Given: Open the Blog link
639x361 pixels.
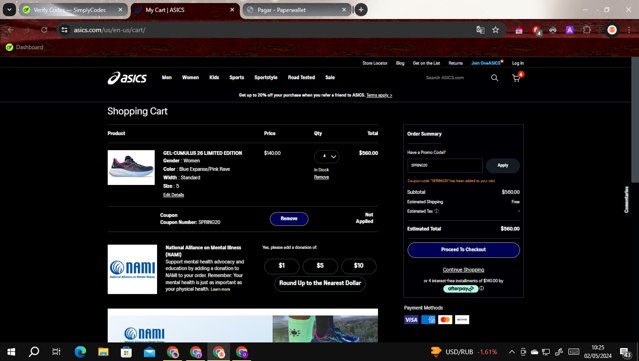Looking at the screenshot, I should [400, 63].
